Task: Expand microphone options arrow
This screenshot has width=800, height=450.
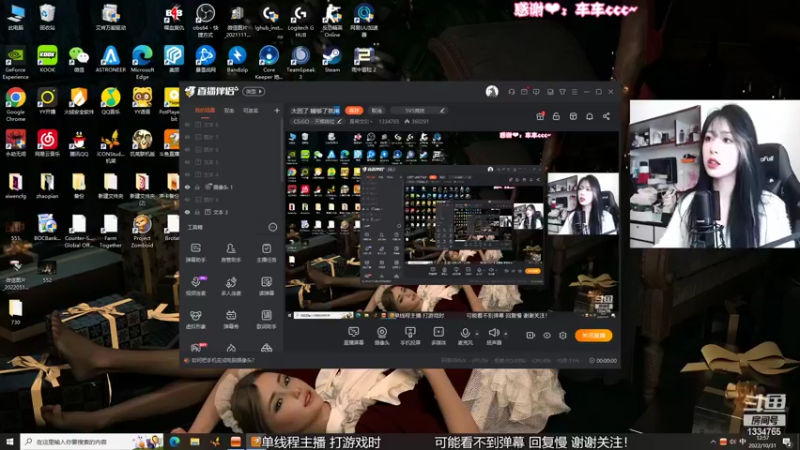Action: pyautogui.click(x=477, y=334)
